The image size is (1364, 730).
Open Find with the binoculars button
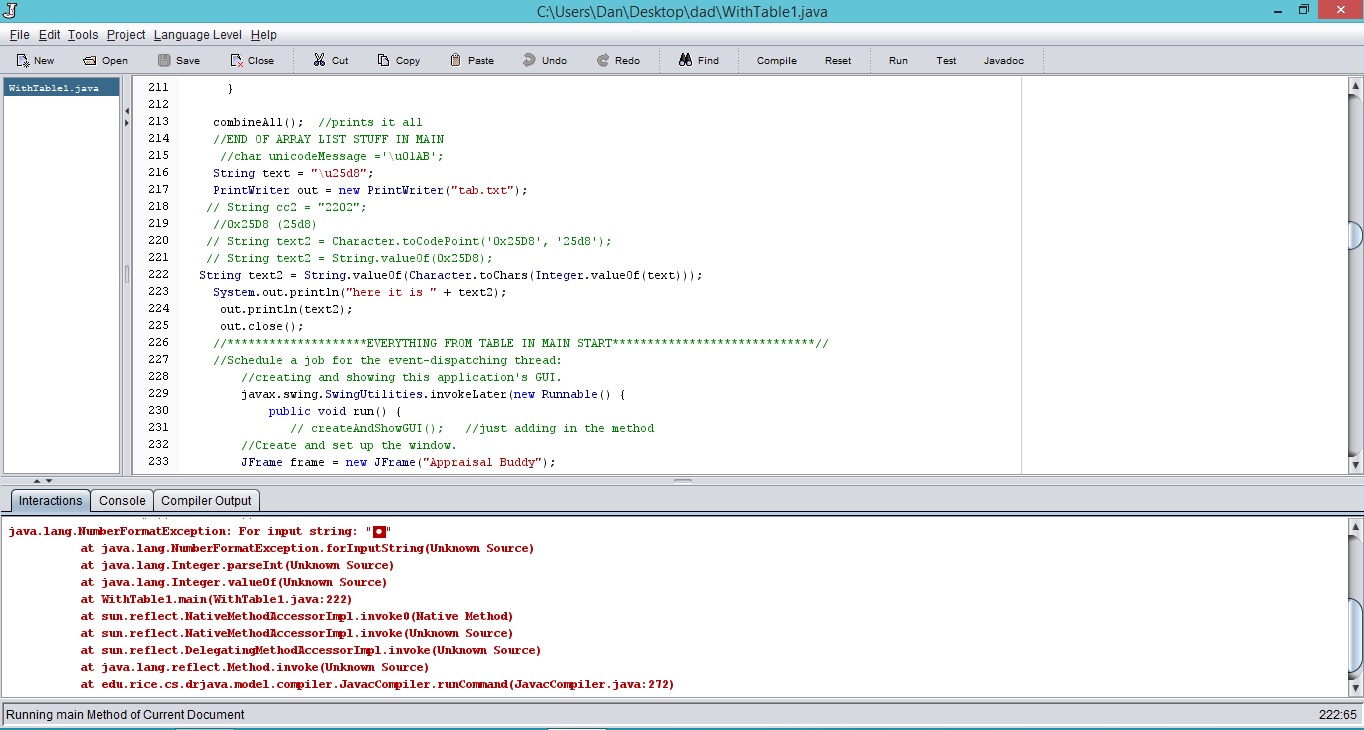(x=698, y=60)
